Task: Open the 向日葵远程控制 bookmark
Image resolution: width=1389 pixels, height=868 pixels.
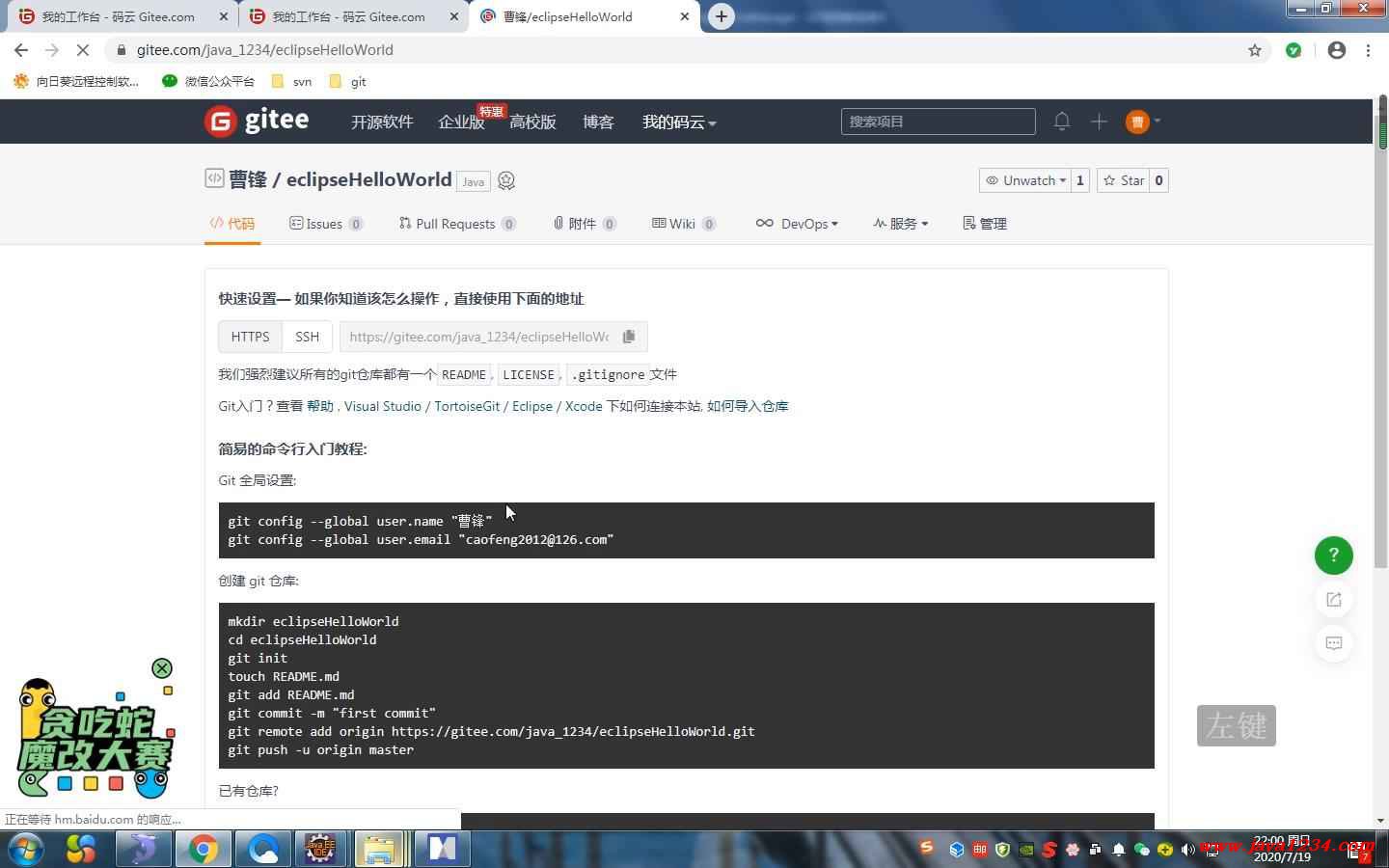Action: 76,81
